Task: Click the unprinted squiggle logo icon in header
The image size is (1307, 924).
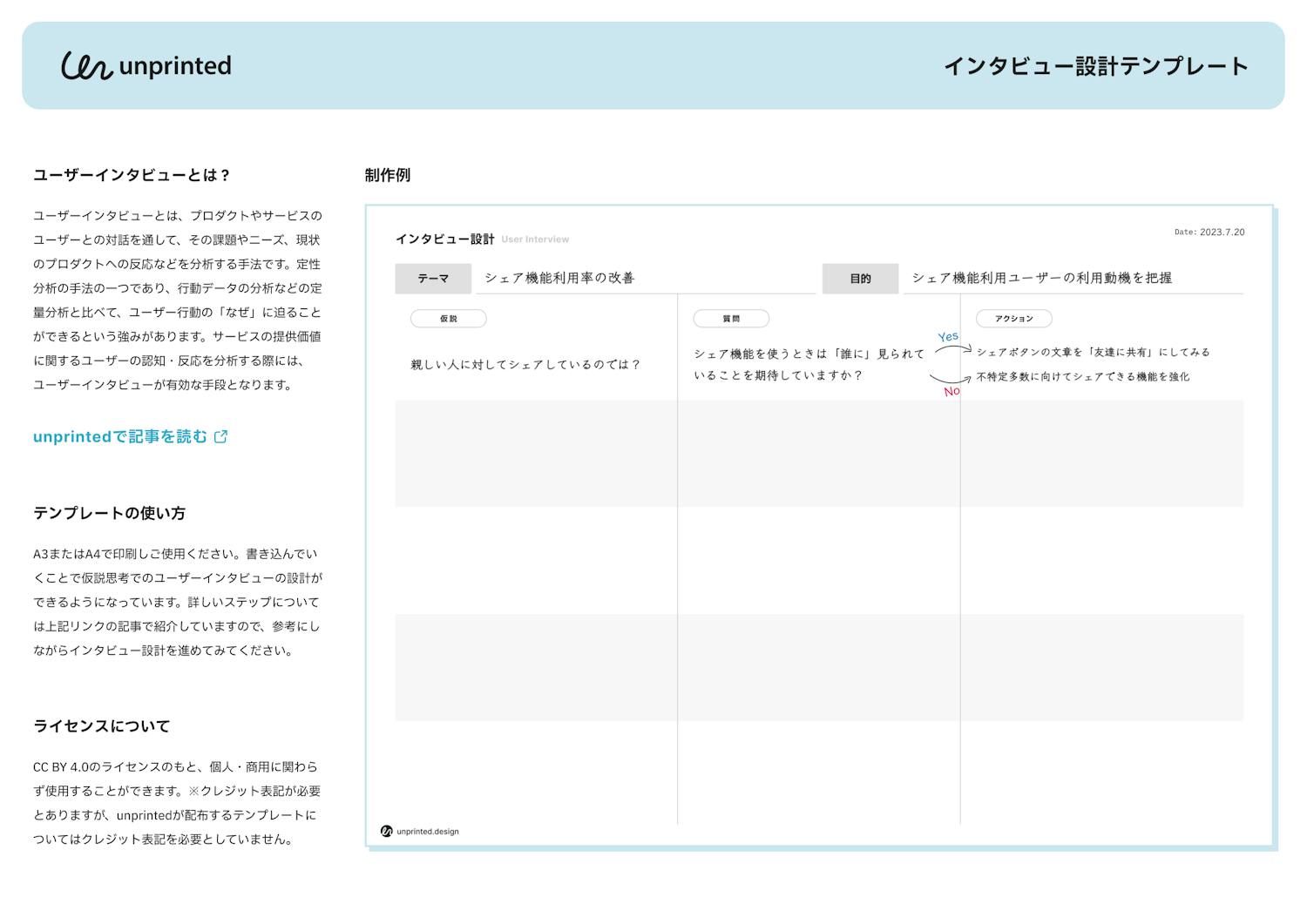Action: [x=86, y=66]
